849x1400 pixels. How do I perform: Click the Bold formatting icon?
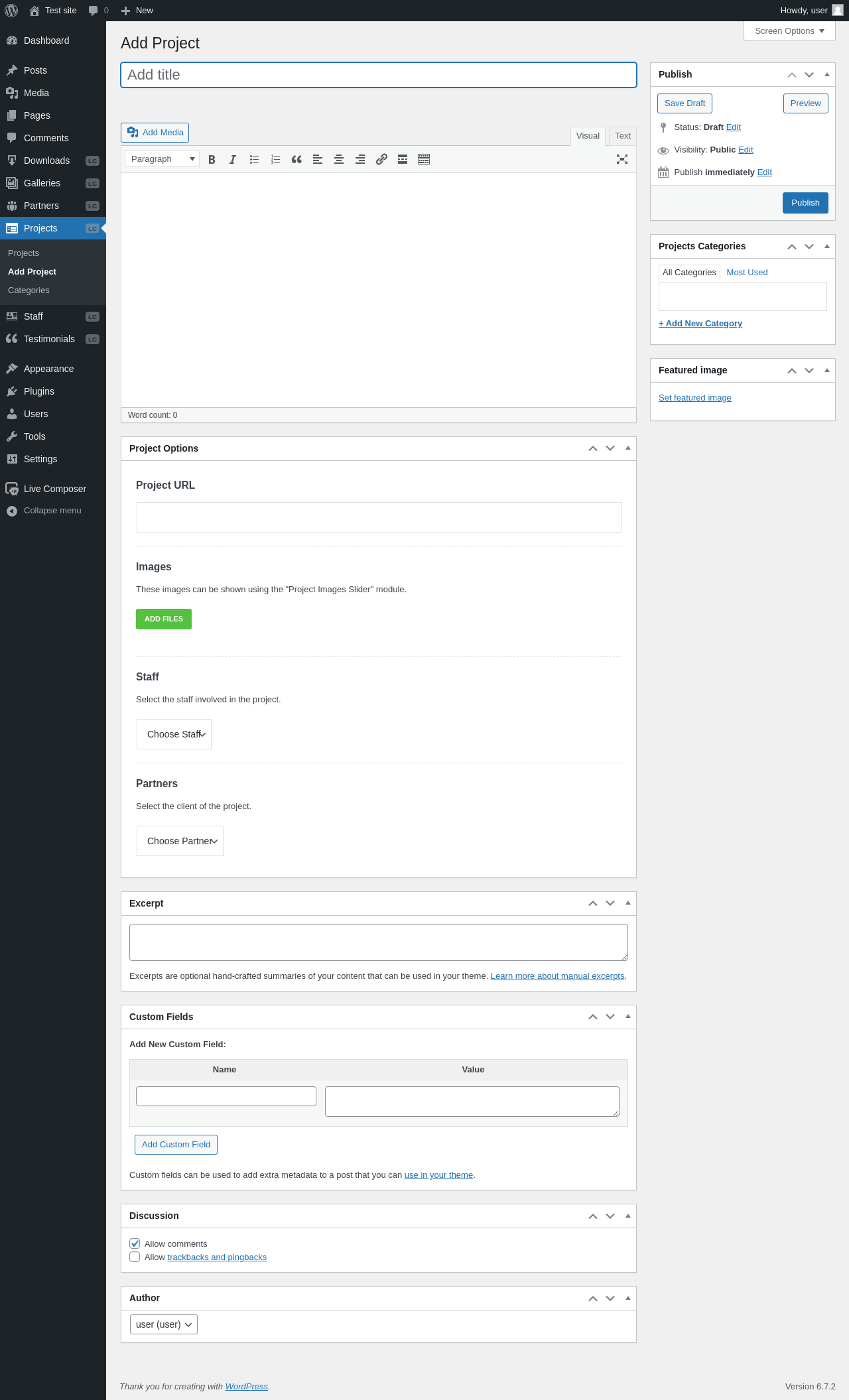coord(212,159)
